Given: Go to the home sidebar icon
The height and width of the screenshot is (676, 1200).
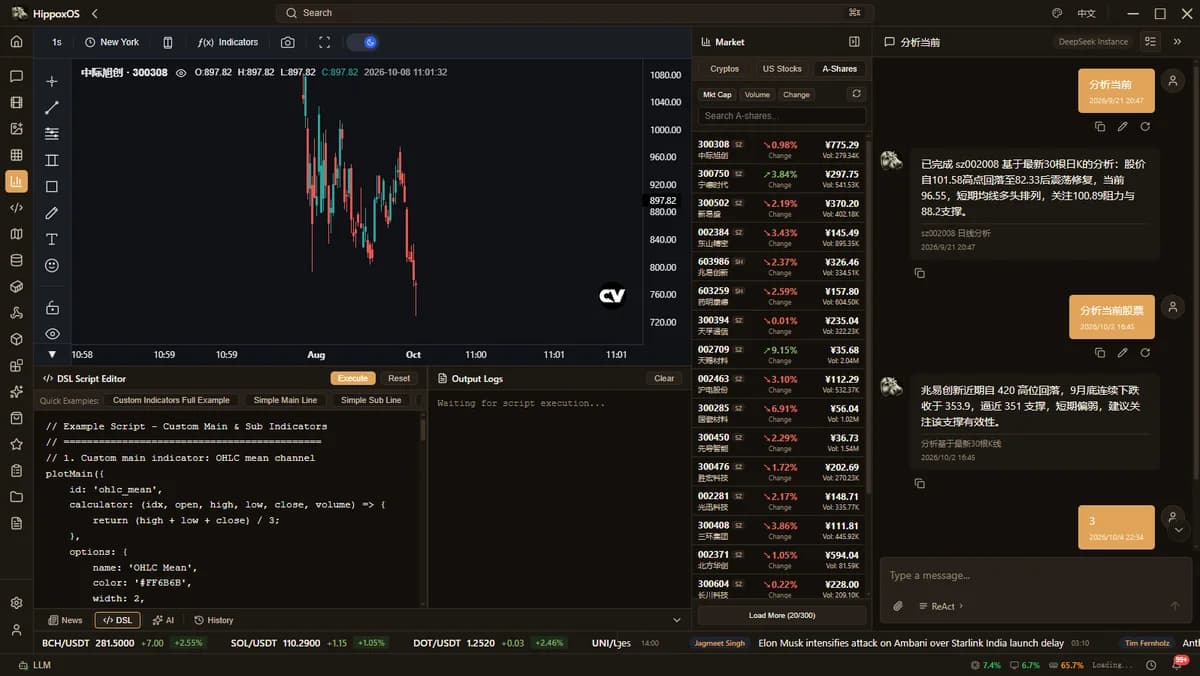Looking at the screenshot, I should coord(16,42).
